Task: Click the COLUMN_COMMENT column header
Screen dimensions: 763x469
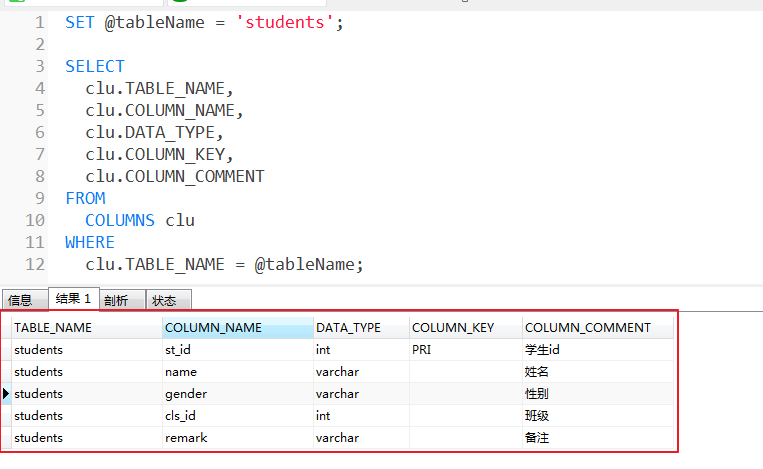Action: [598, 327]
